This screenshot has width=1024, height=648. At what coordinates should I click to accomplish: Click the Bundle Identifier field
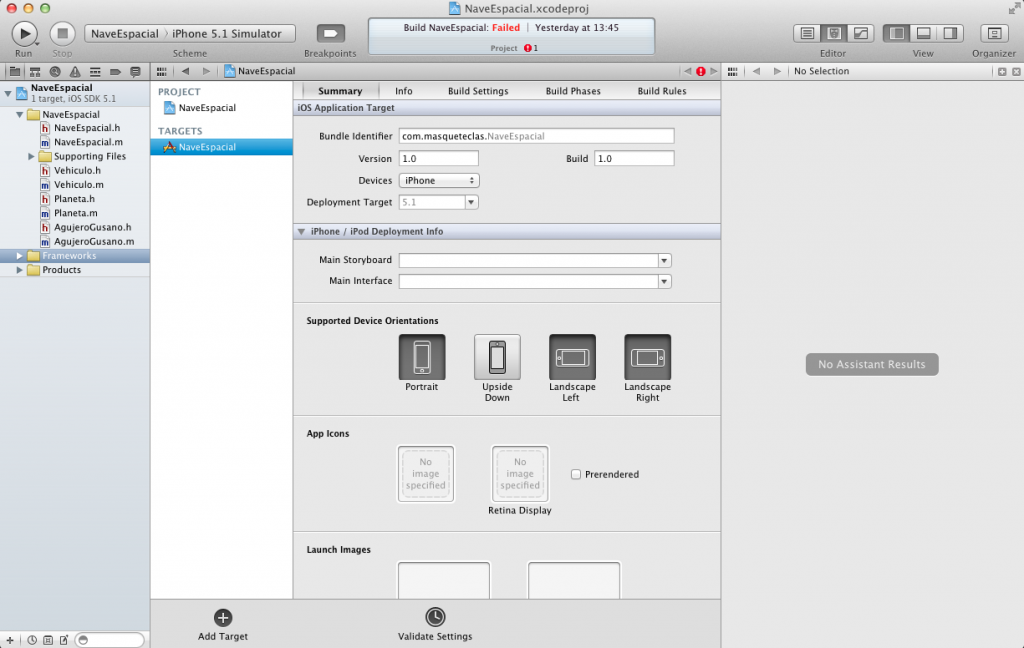click(x=536, y=136)
